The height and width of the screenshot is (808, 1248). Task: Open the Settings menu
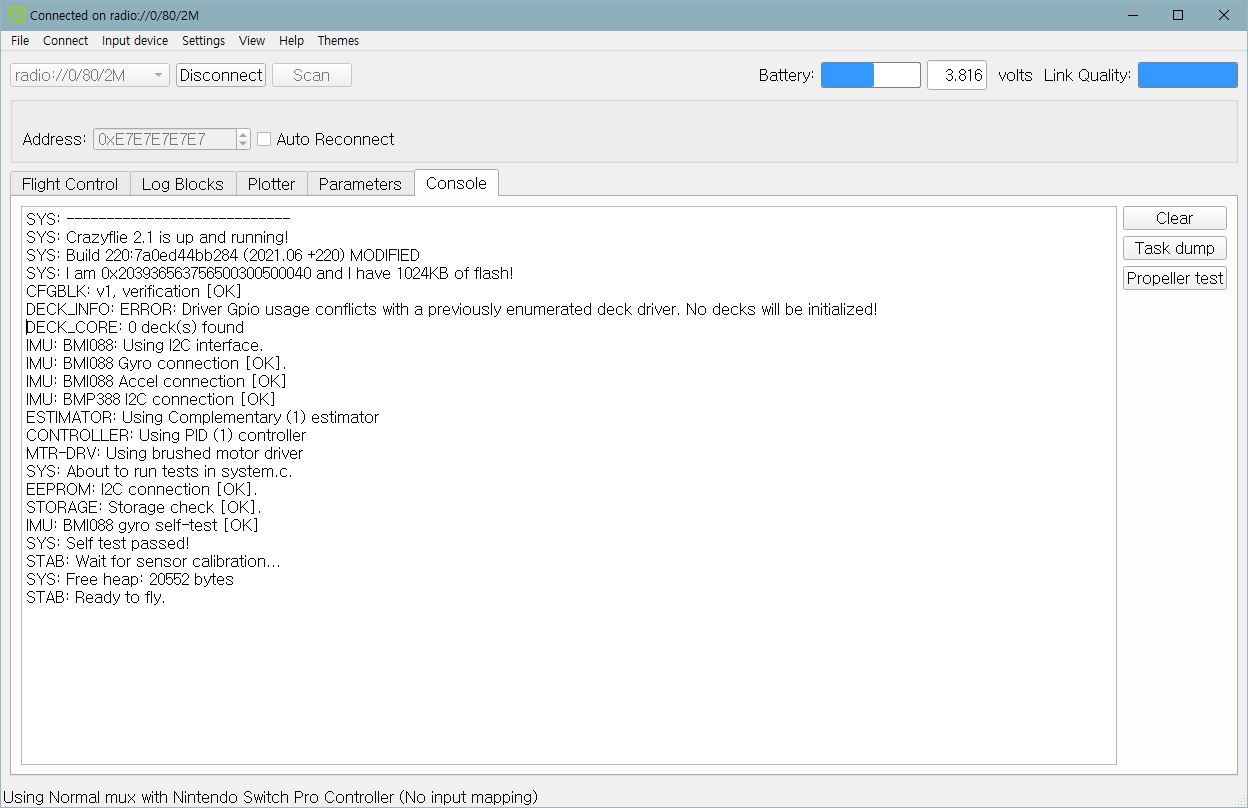[x=203, y=41]
